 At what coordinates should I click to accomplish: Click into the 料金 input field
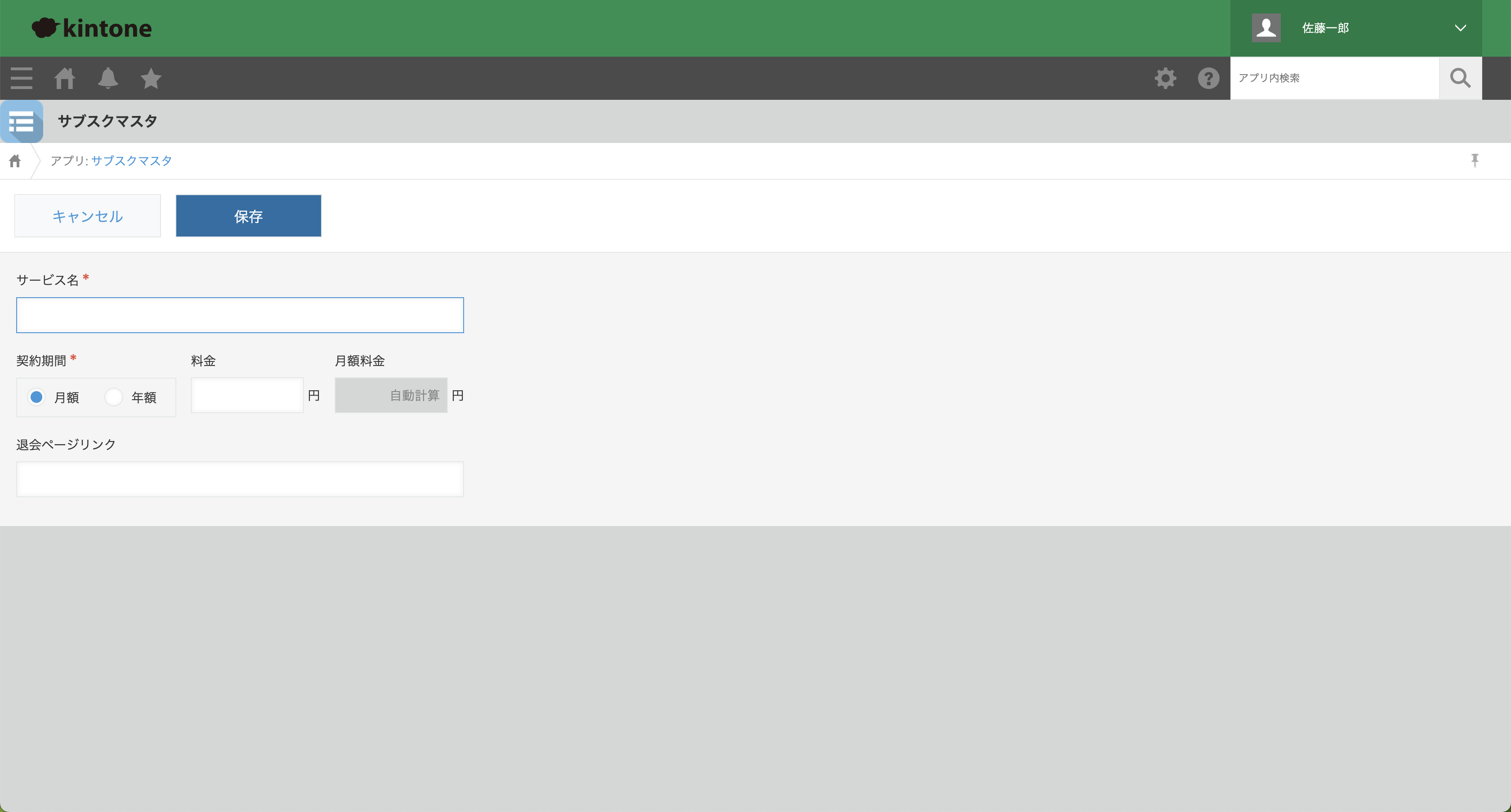point(247,395)
